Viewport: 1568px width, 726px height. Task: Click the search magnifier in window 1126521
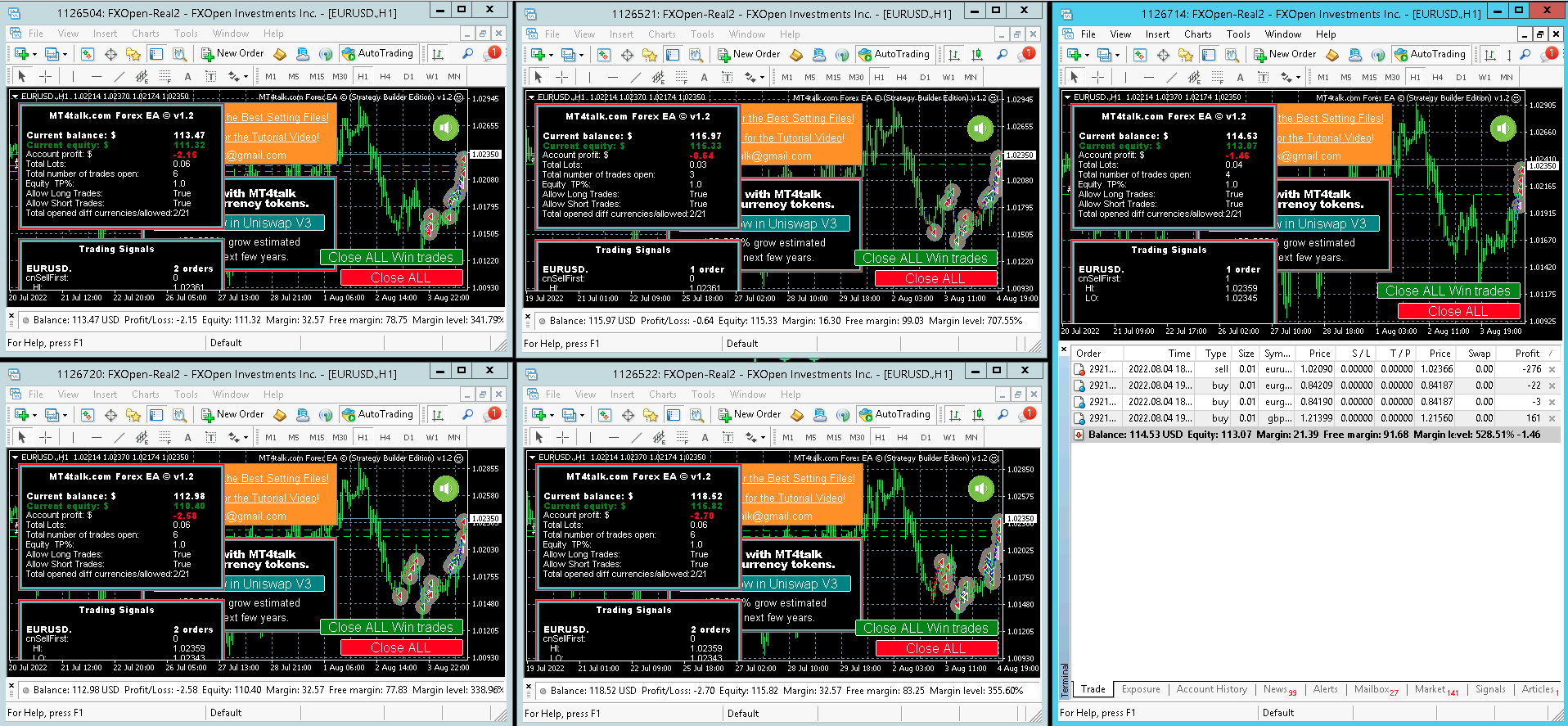coord(1002,54)
